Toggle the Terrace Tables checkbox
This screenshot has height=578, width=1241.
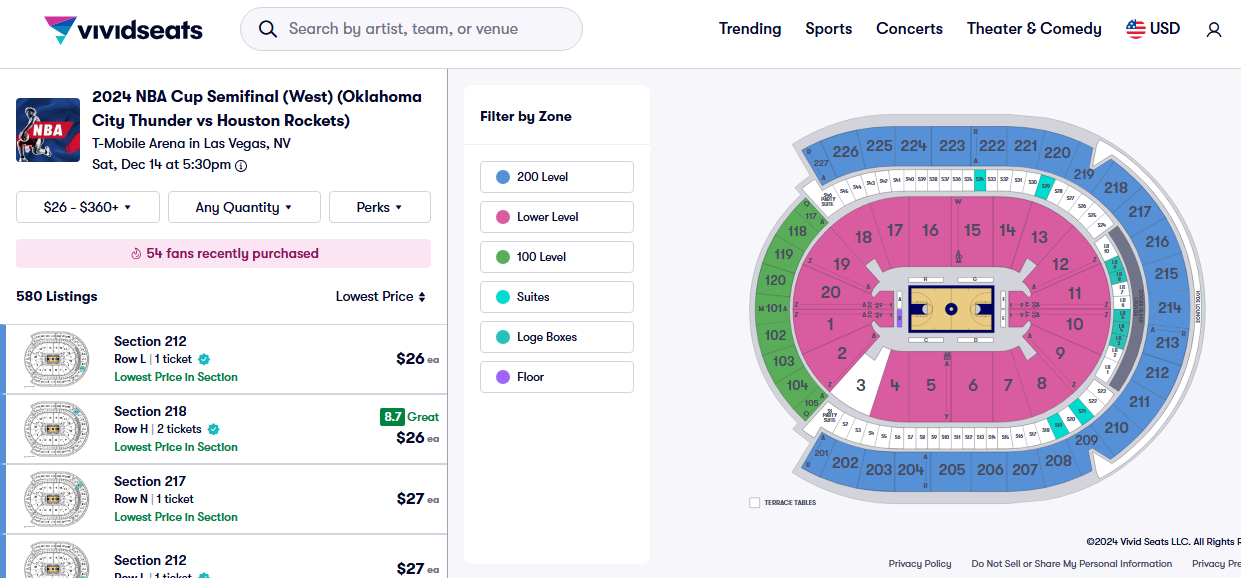755,502
